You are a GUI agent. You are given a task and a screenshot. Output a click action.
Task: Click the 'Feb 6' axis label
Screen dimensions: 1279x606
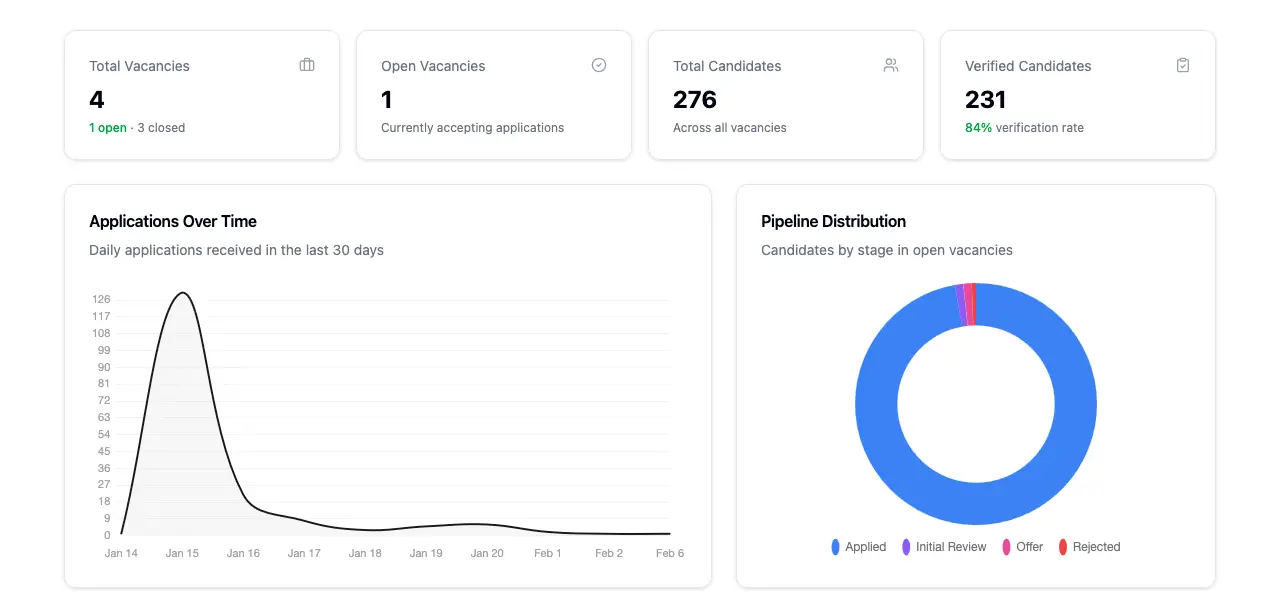(668, 552)
